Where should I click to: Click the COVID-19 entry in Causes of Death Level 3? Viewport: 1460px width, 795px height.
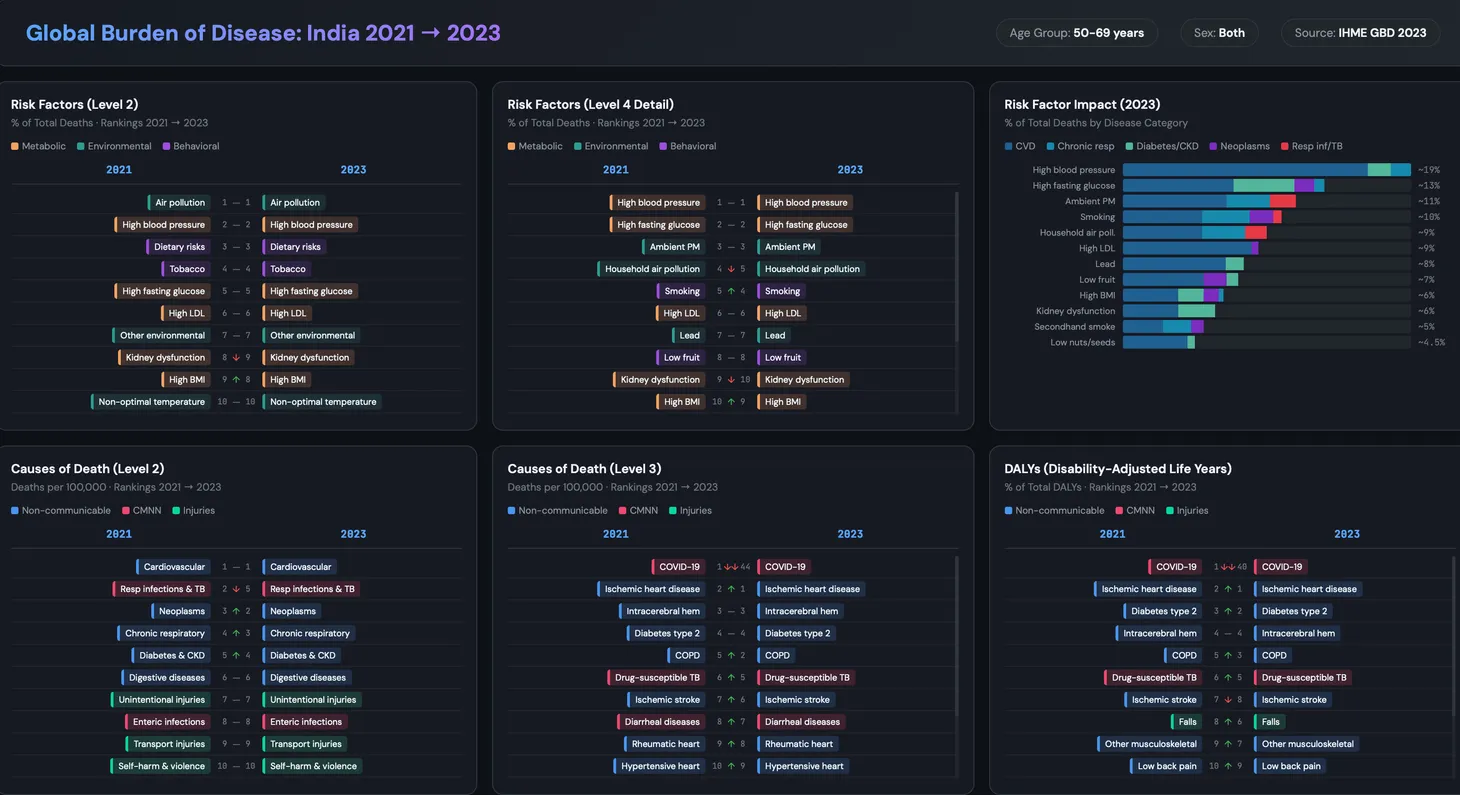(678, 566)
